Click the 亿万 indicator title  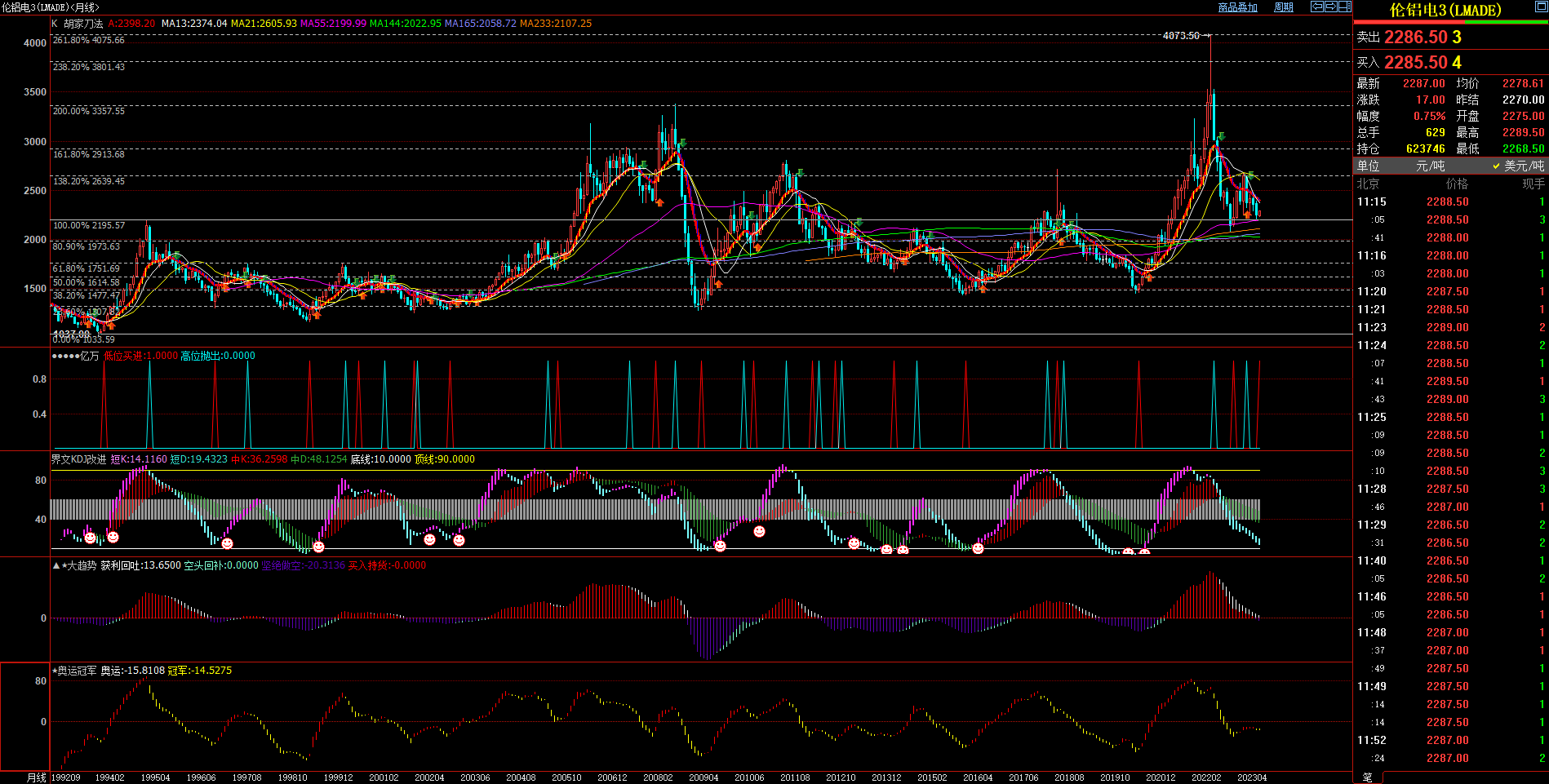point(89,356)
